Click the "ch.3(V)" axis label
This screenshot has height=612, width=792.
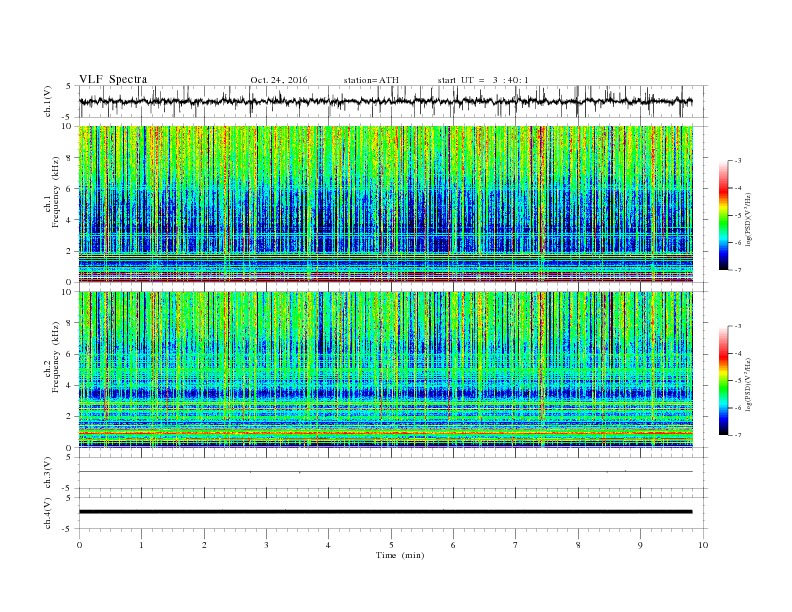[x=48, y=473]
